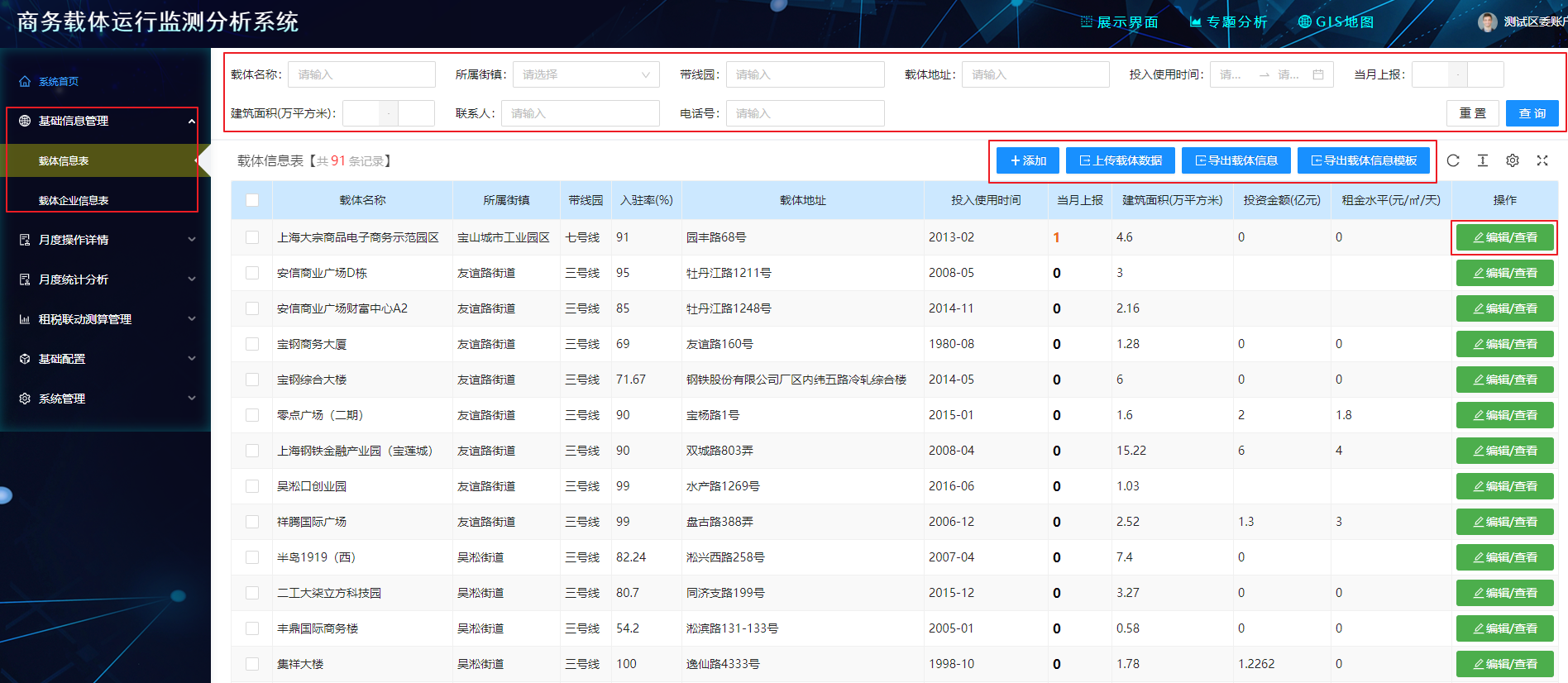This screenshot has width=1568, height=683.
Task: Open the GIS地图 globe link
Action: coord(1336,22)
